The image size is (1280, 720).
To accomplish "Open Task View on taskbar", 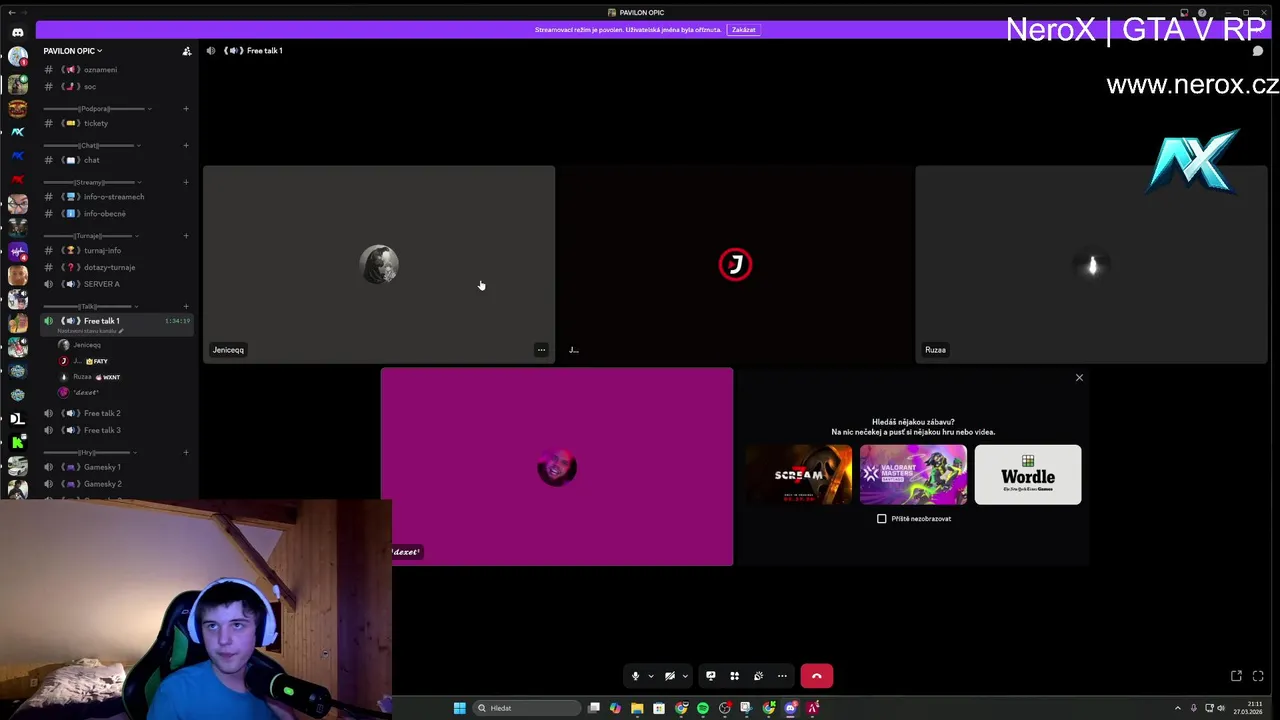I will click(594, 708).
